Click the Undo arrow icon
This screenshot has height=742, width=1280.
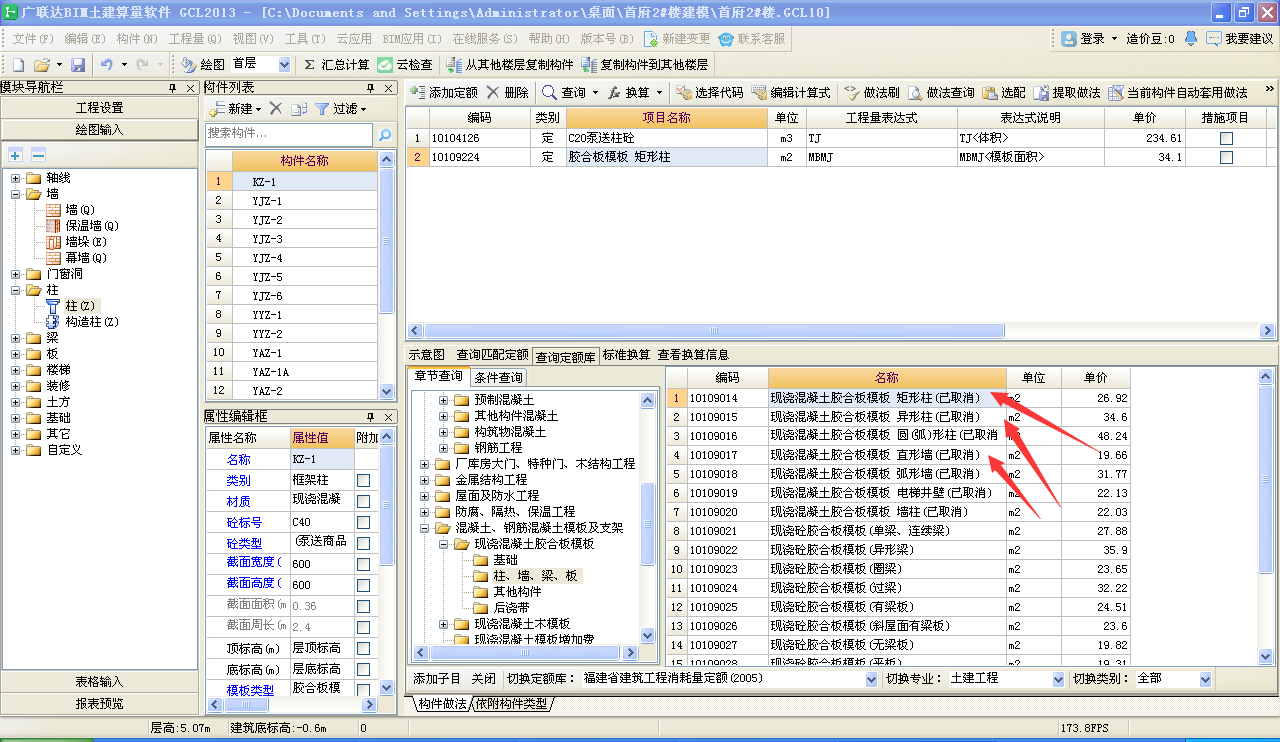tap(106, 64)
